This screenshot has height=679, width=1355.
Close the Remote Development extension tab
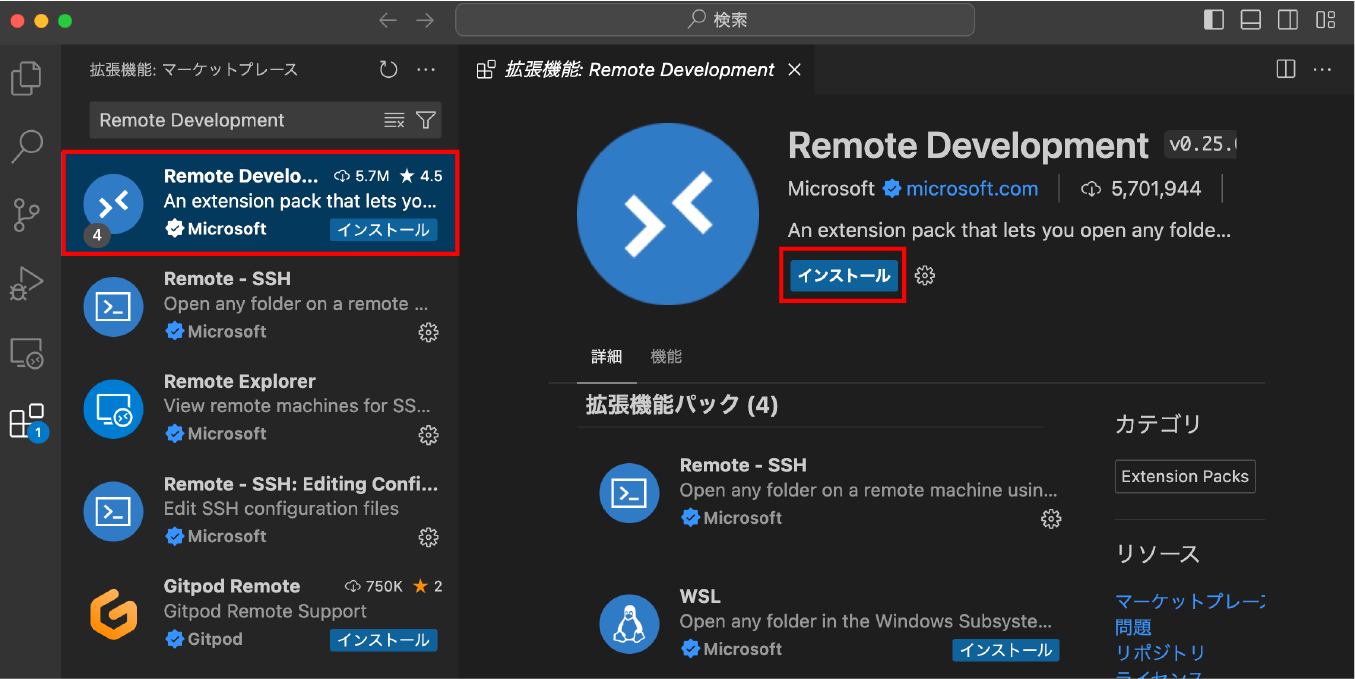(x=794, y=69)
